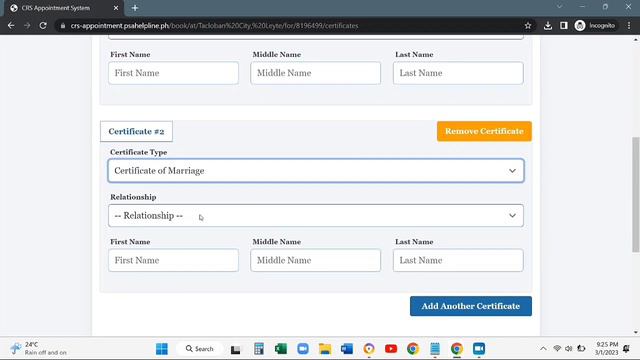Viewport: 640px width, 360px height.
Task: Open the Incognito profile indicator
Action: pyautogui.click(x=594, y=25)
